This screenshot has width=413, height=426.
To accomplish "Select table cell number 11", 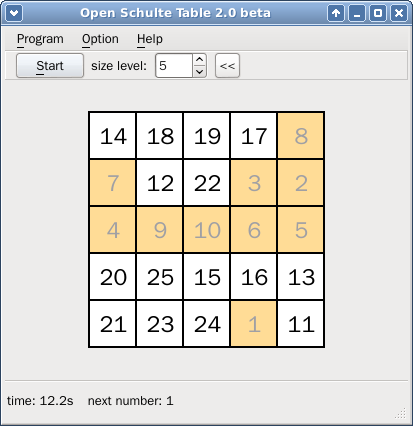I will pos(301,324).
